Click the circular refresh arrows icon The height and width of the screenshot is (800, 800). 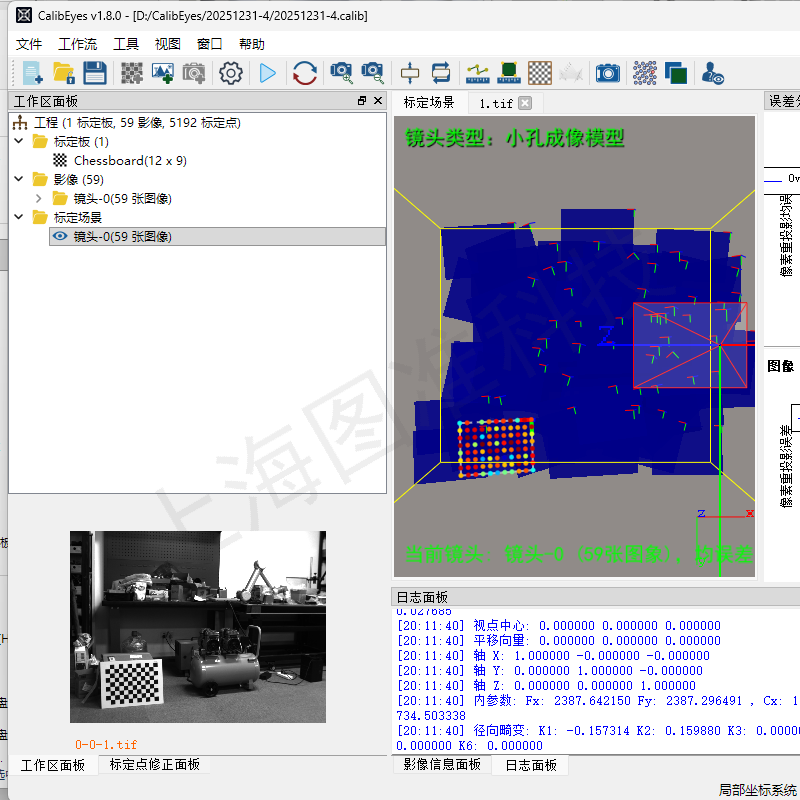coord(305,72)
